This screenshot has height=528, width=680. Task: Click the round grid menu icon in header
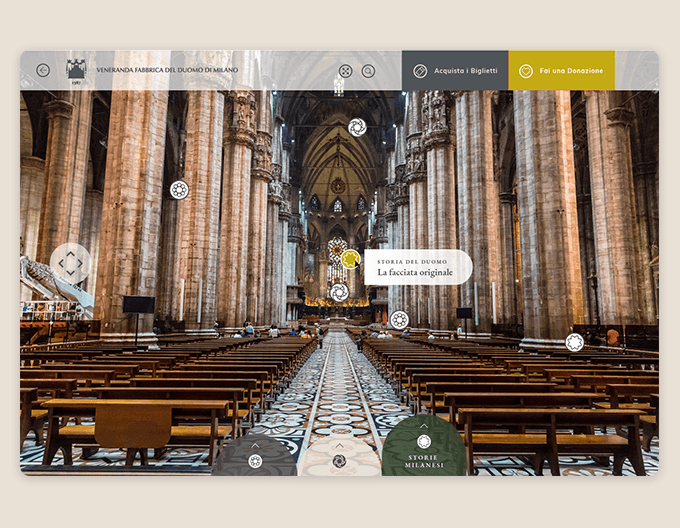coord(345,71)
